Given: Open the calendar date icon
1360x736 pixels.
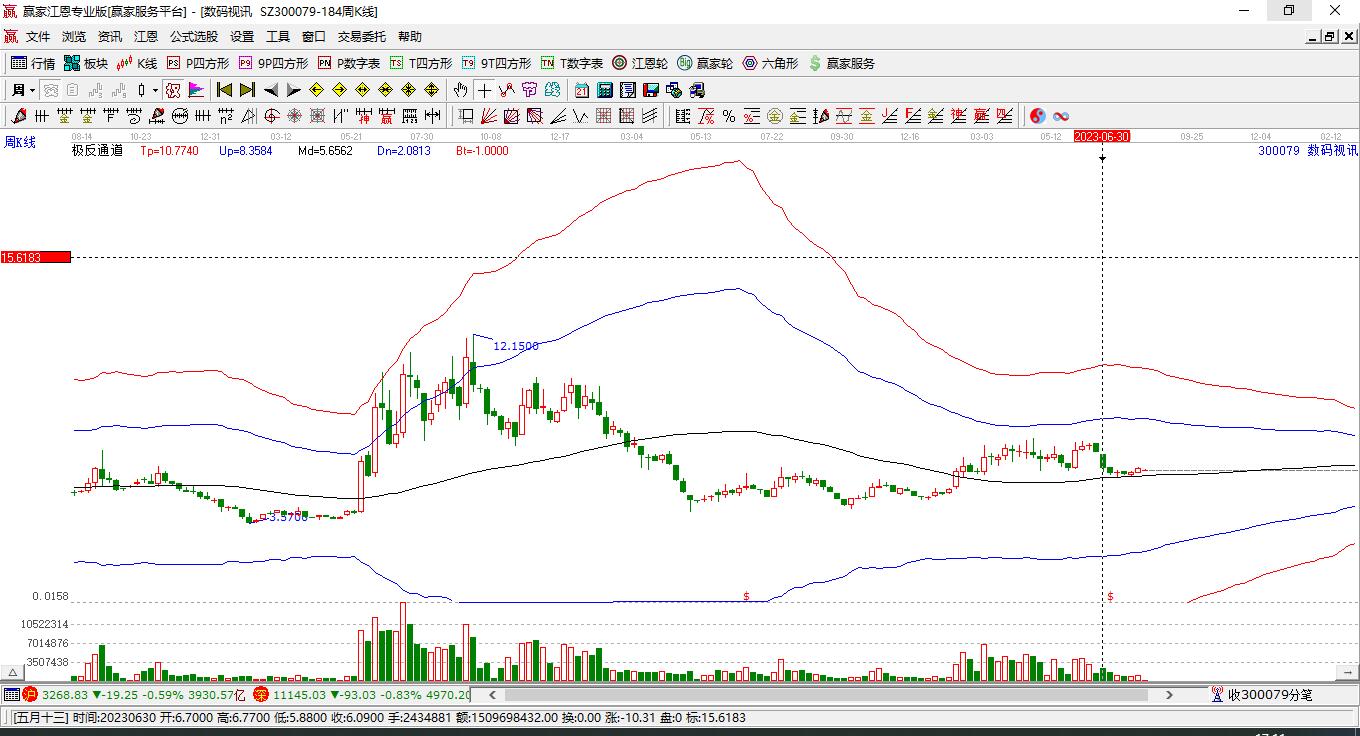Looking at the screenshot, I should [x=582, y=90].
